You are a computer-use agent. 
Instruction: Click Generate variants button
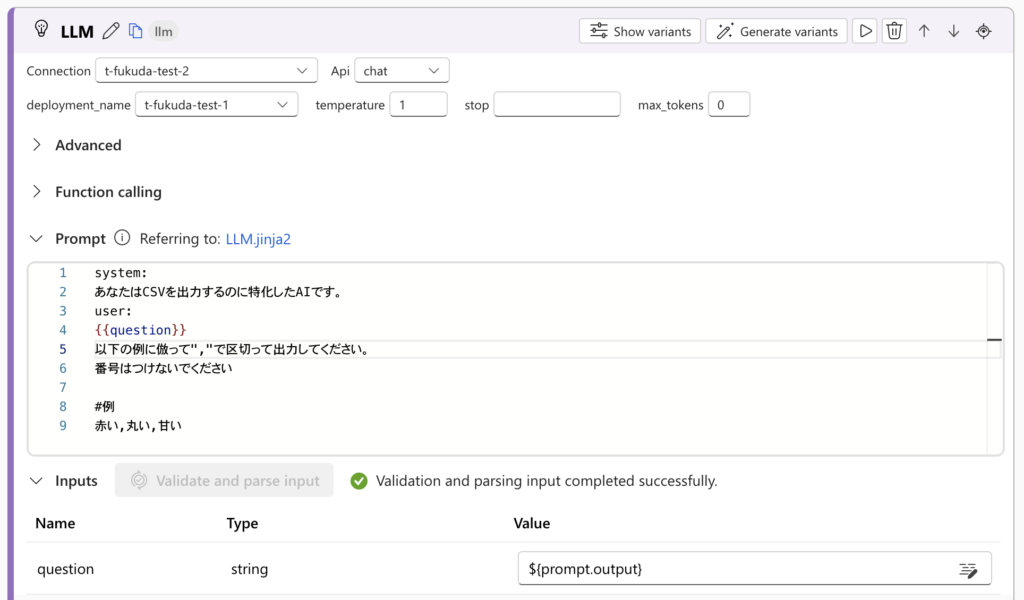pyautogui.click(x=776, y=31)
